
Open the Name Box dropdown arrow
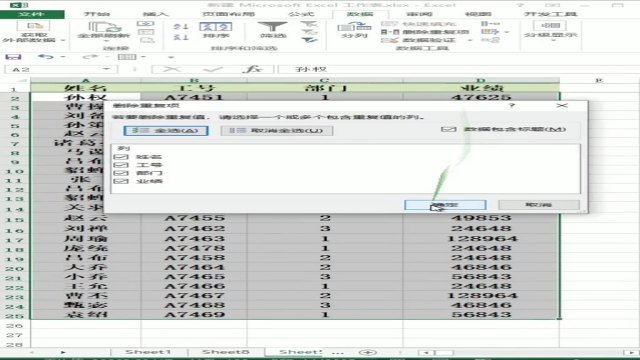tap(107, 69)
